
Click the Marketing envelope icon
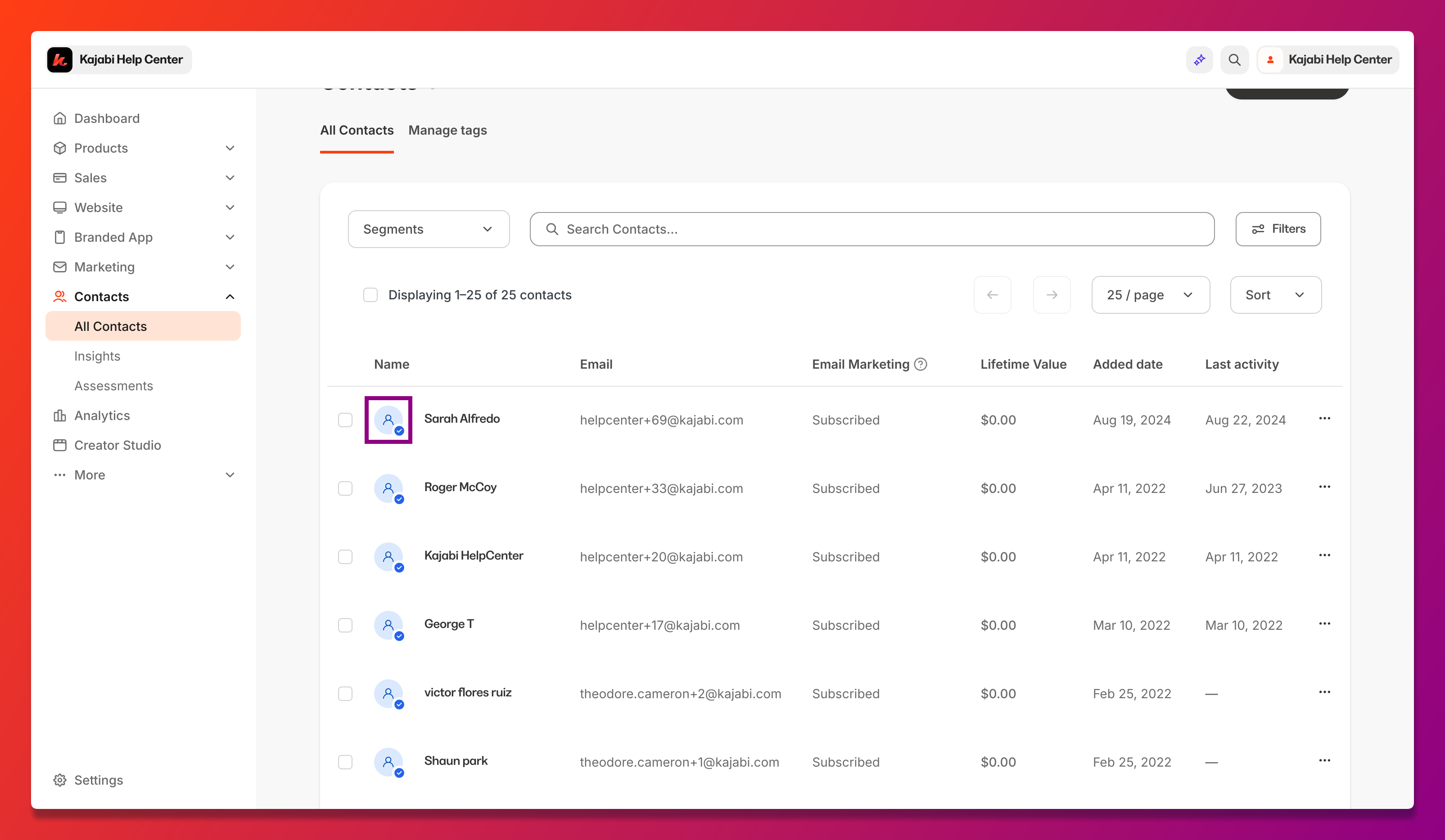point(59,267)
